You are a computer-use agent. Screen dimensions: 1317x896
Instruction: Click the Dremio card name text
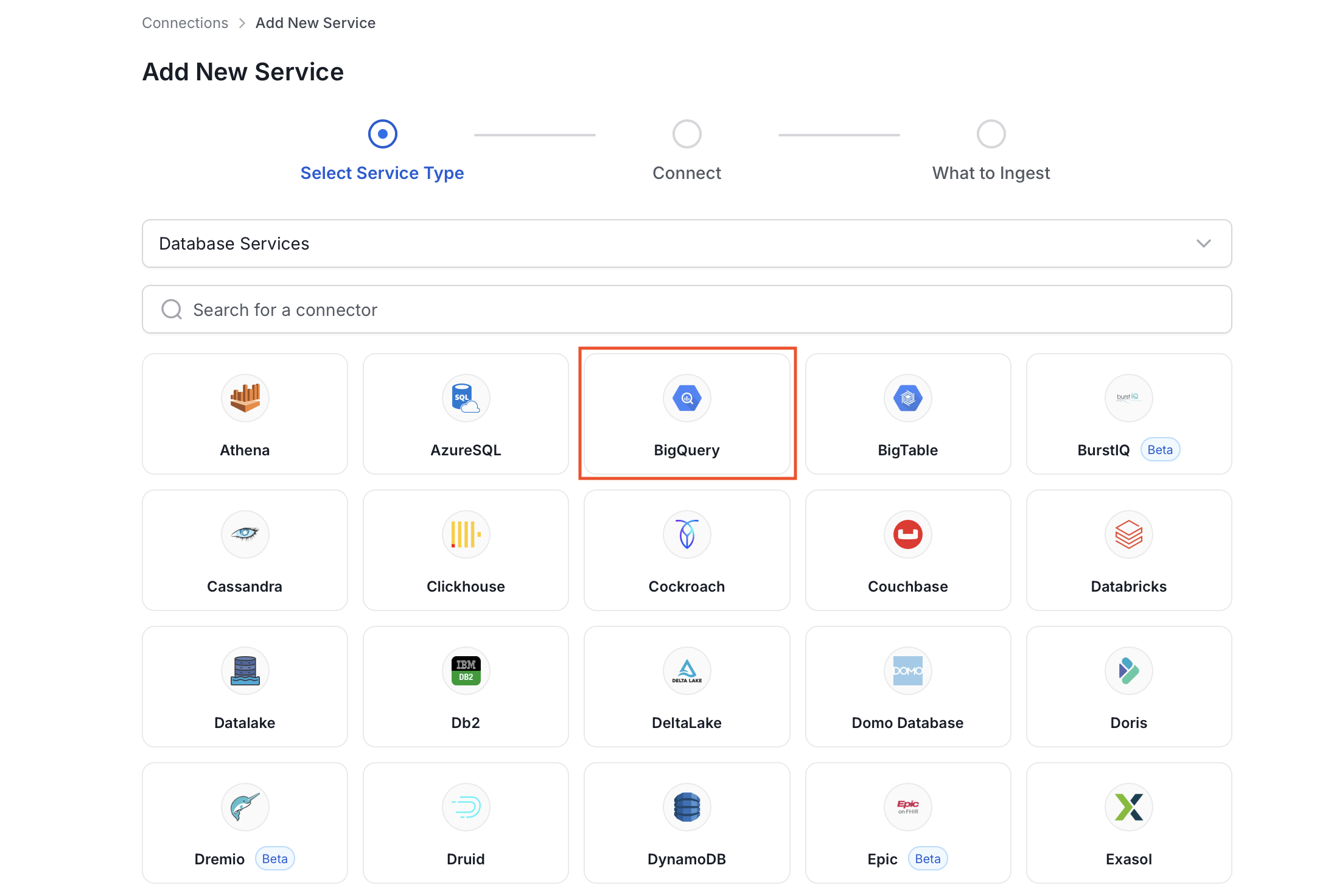220,859
